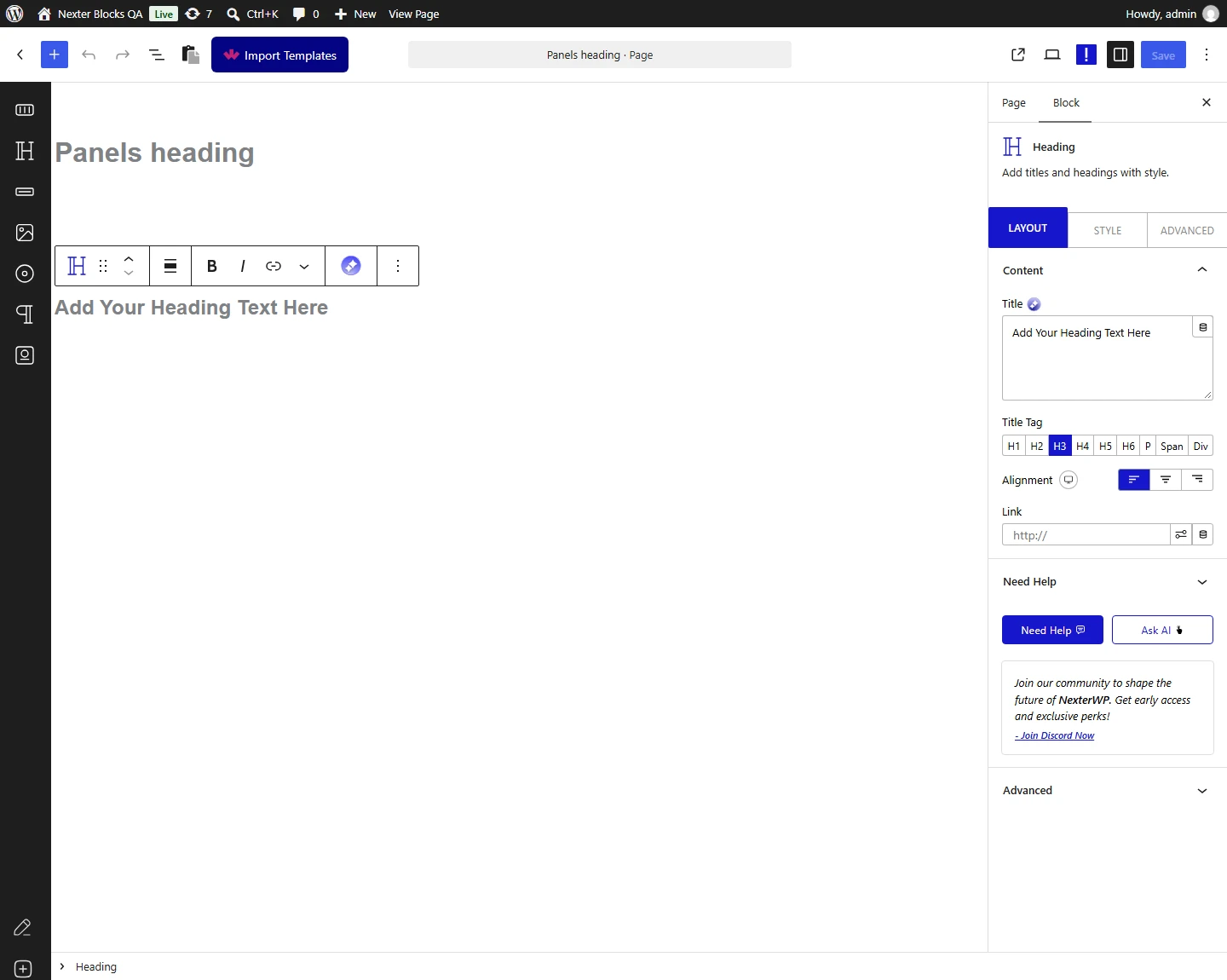
Task: Open the block toolbar three-dot options
Action: (398, 266)
